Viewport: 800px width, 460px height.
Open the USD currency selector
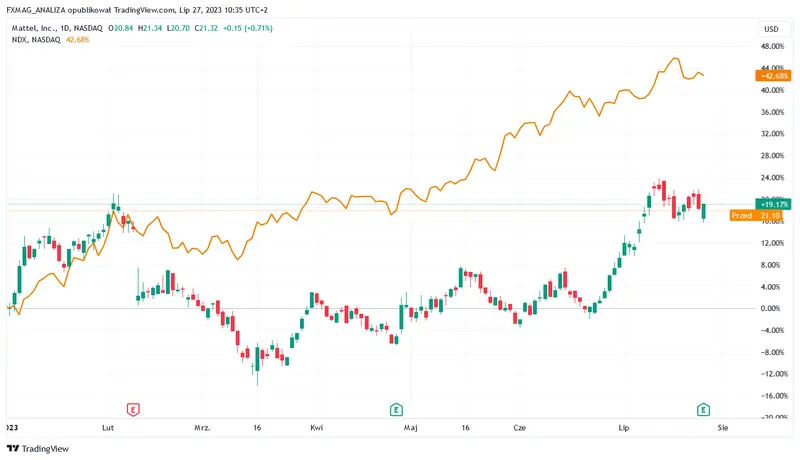click(x=770, y=26)
